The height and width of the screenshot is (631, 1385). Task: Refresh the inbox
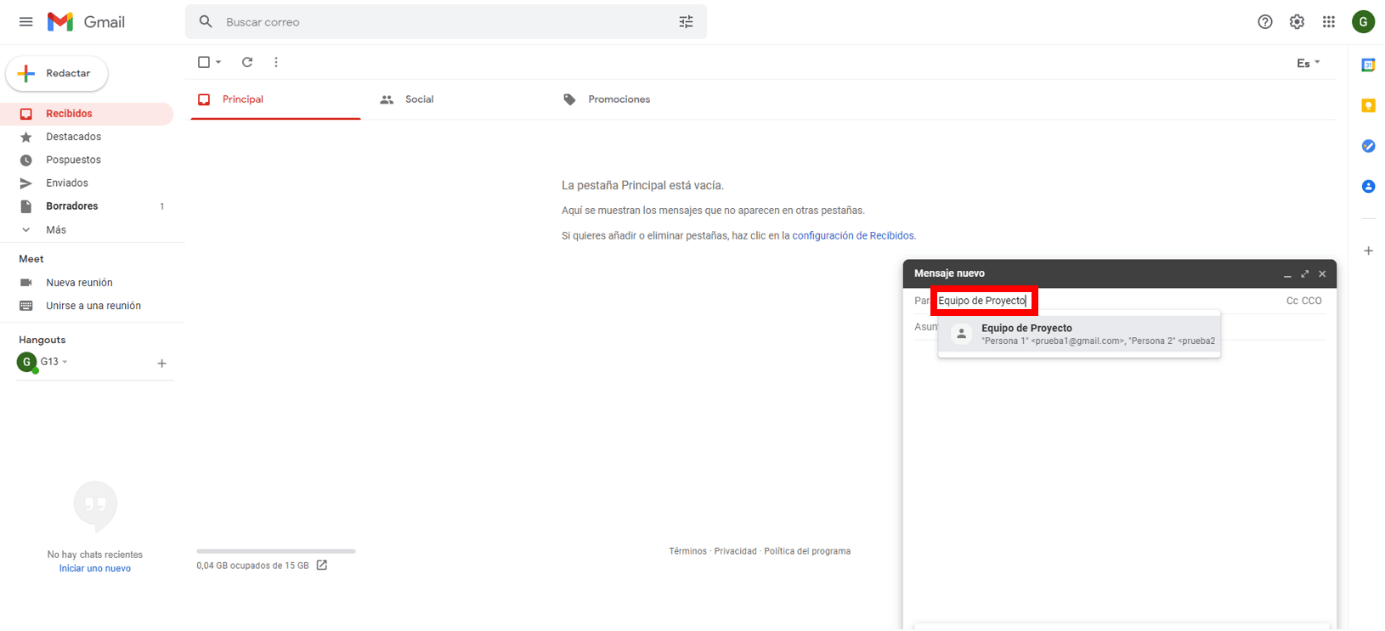click(x=247, y=62)
